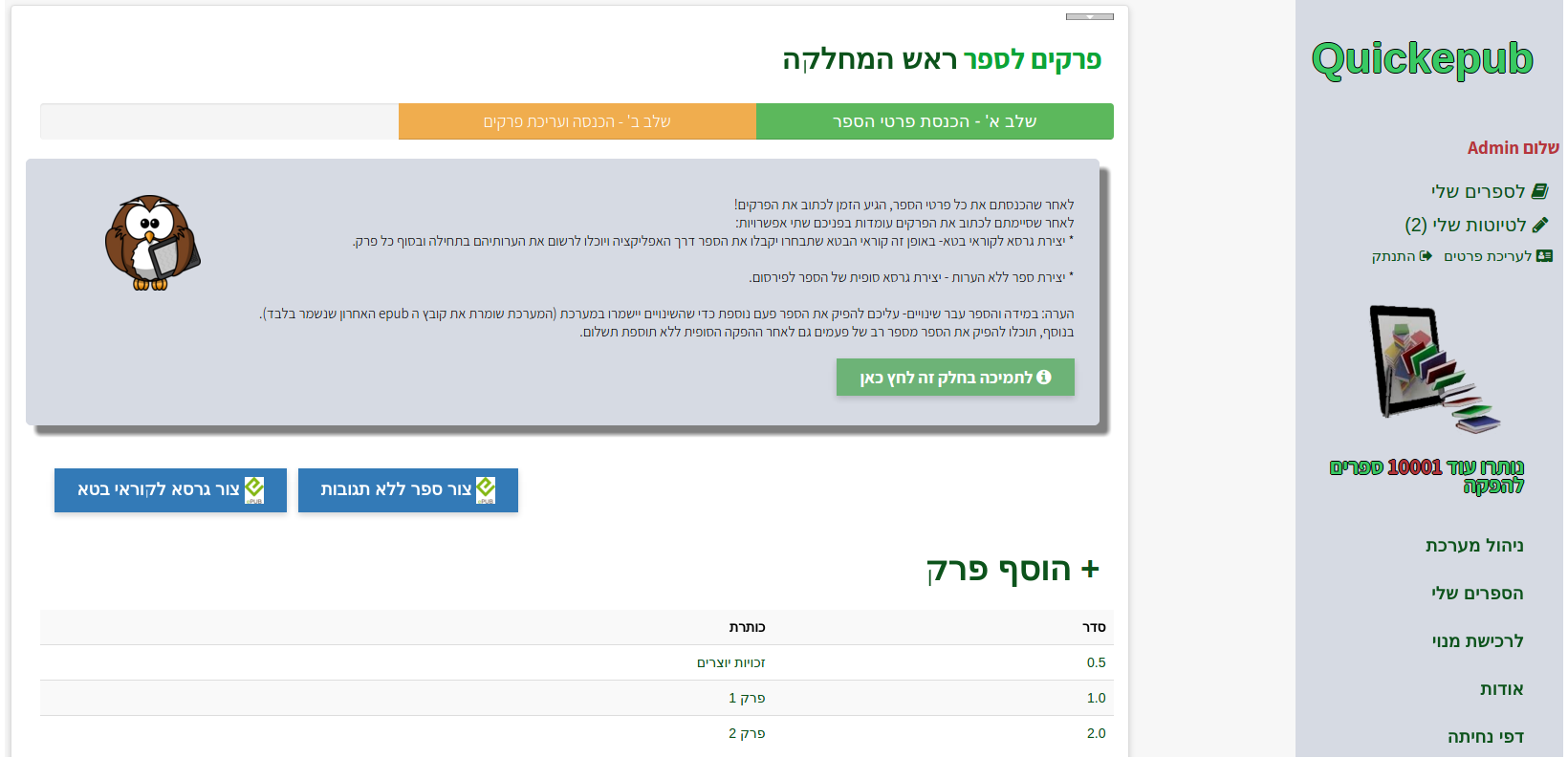Viewport: 1568px width, 758px height.
Task: Open ניהול מערכת in the sidebar
Action: 1474,546
